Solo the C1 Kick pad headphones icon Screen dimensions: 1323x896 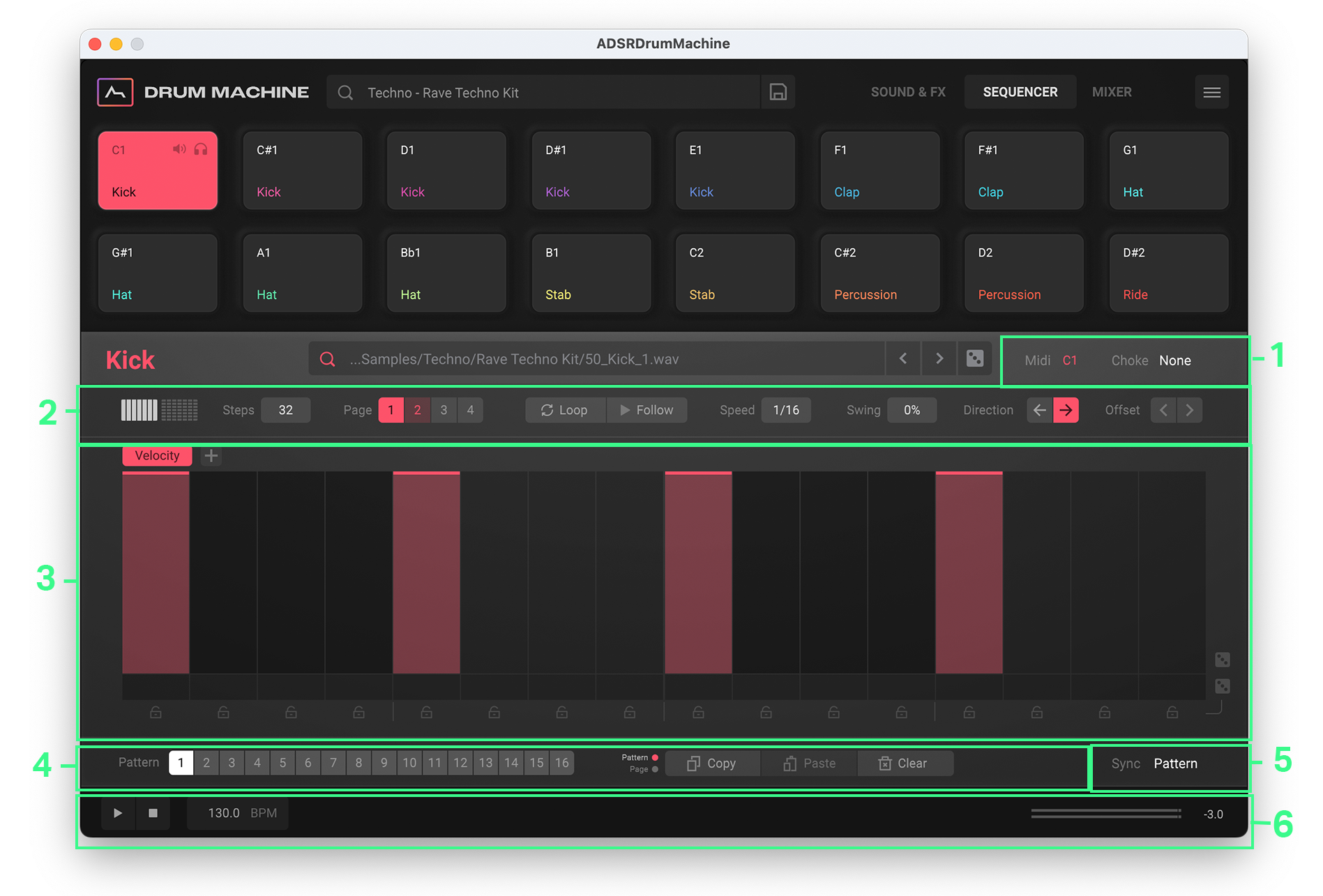[201, 149]
